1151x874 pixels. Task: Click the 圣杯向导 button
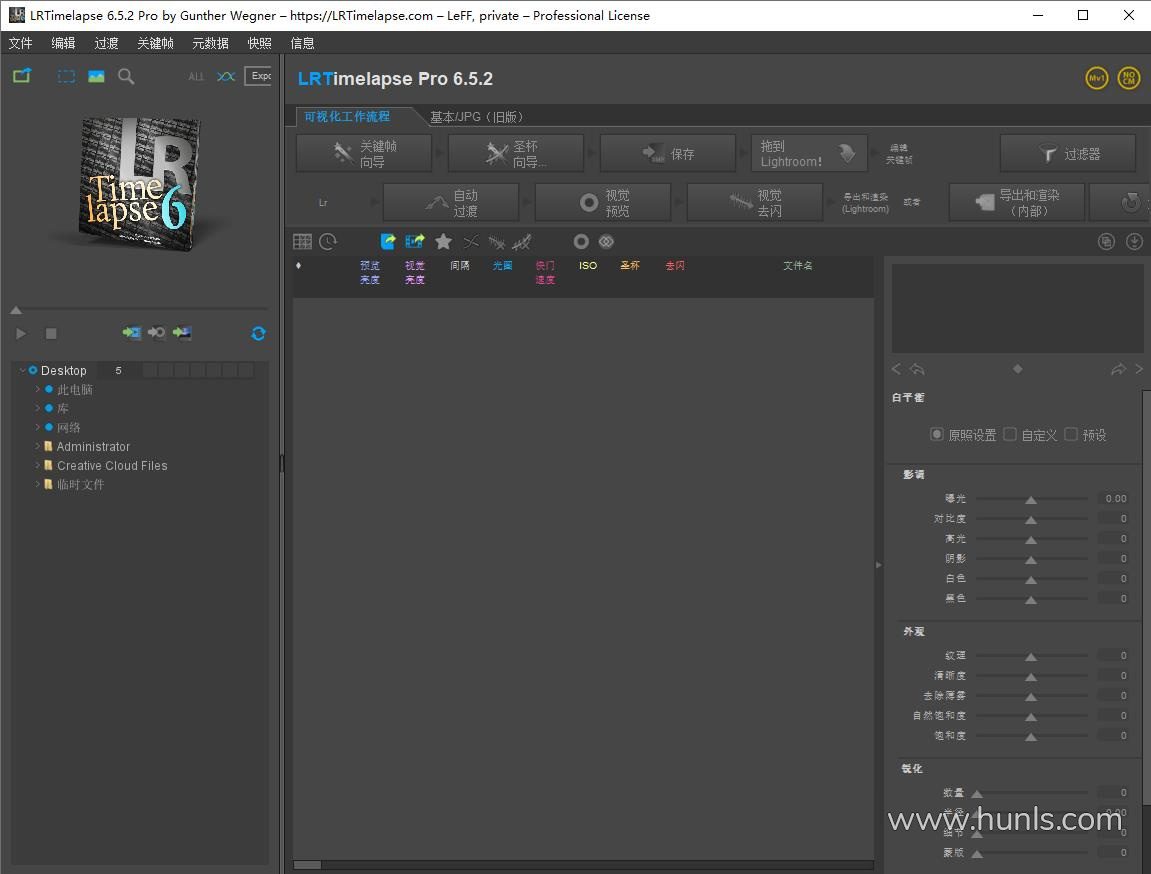pos(516,153)
